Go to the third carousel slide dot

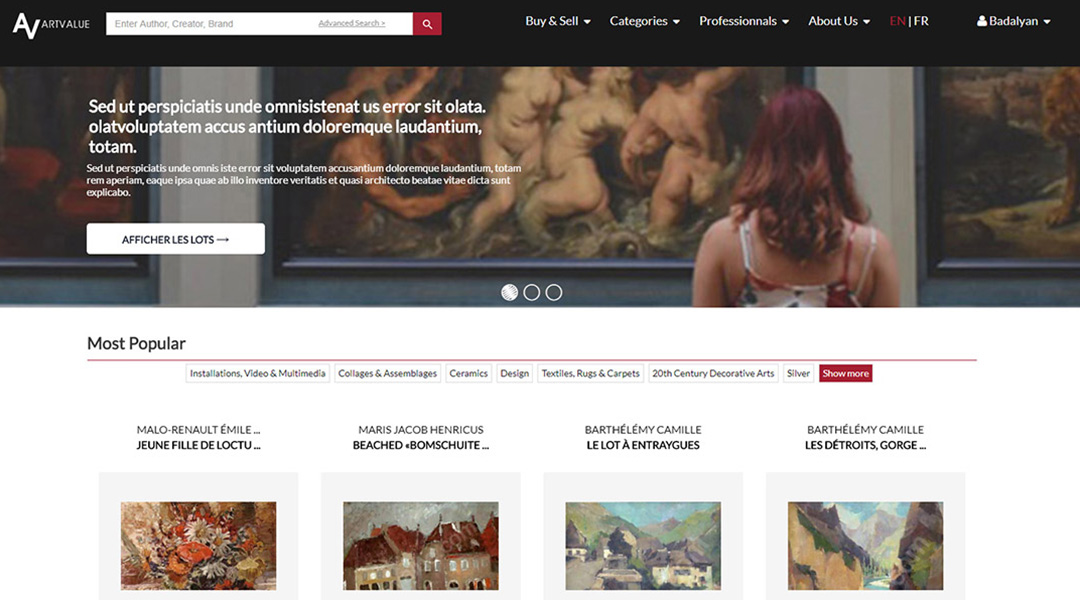pyautogui.click(x=554, y=292)
